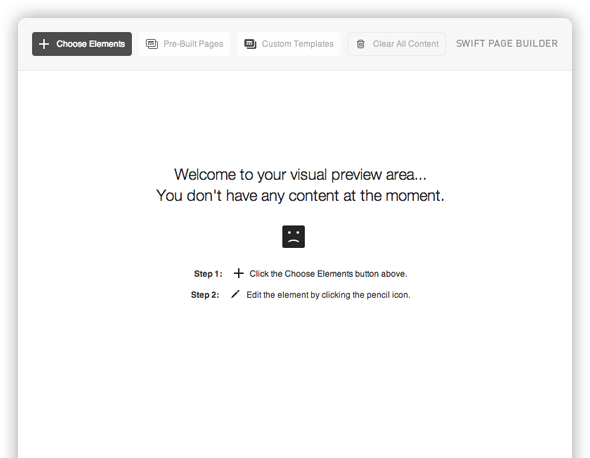Click the trash can icon

[360, 44]
